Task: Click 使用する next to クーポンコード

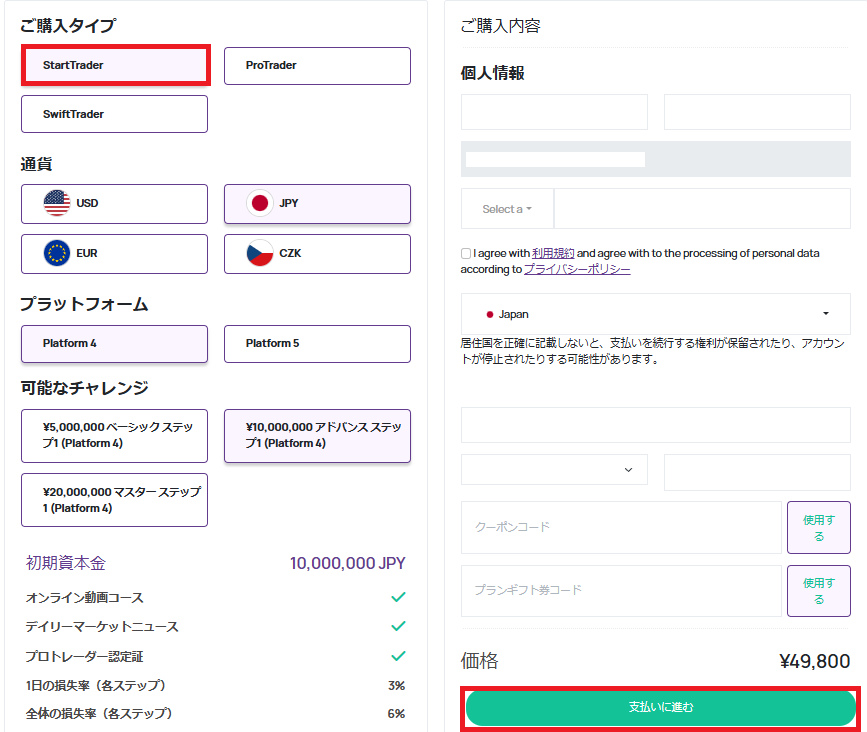Action: pos(819,527)
